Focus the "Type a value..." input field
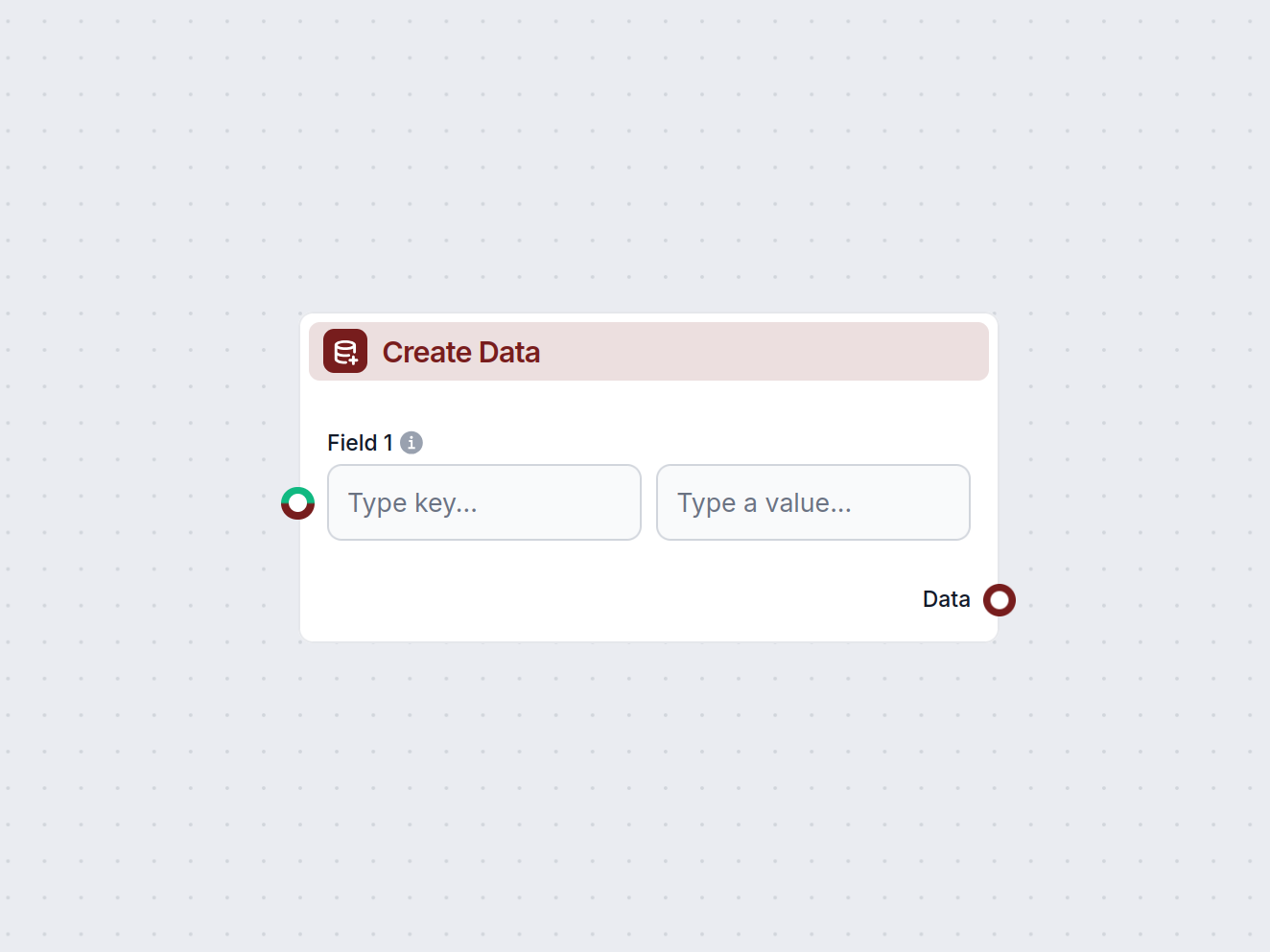This screenshot has height=952, width=1270. (812, 502)
